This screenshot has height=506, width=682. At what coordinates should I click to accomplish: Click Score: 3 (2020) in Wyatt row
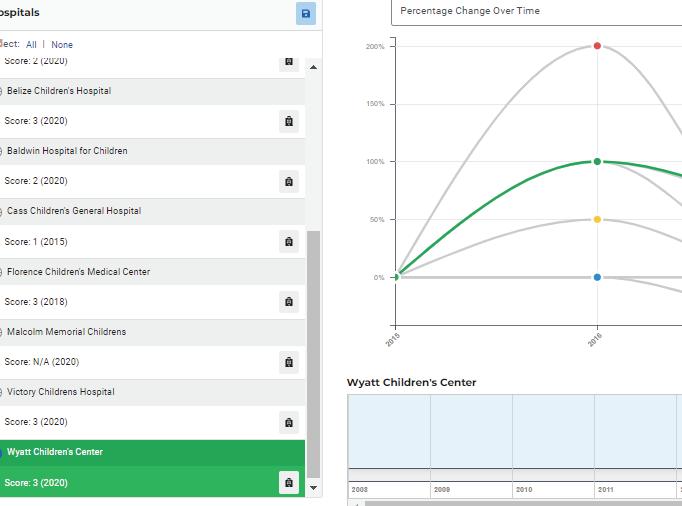pos(36,483)
